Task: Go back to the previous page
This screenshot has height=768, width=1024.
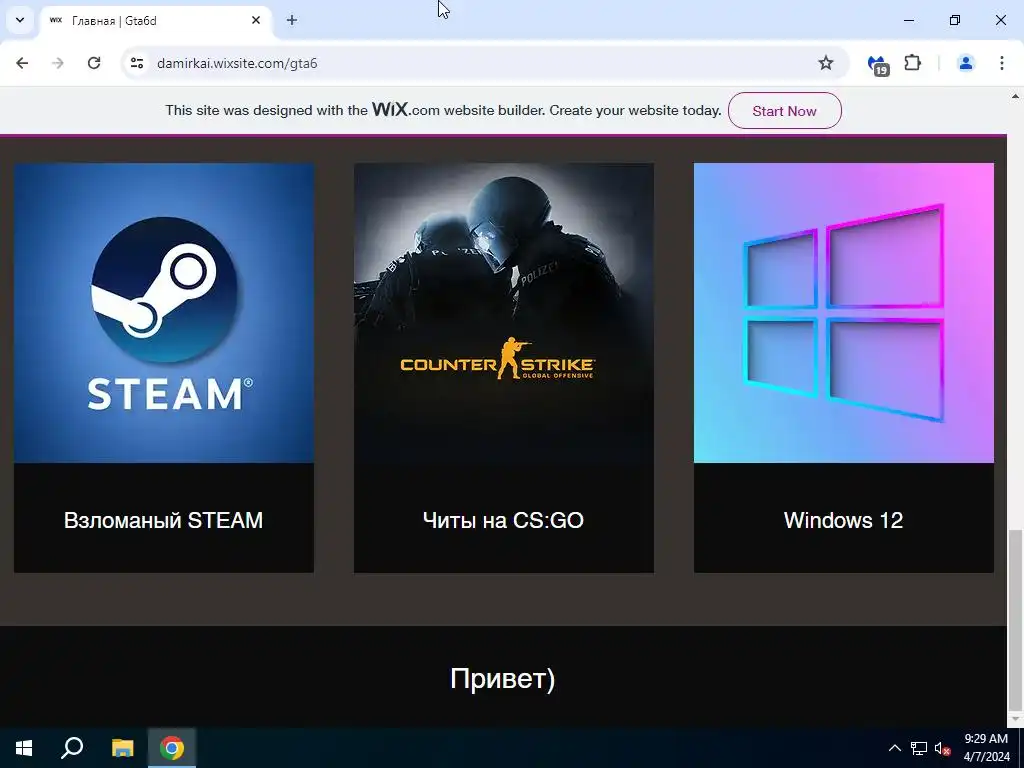Action: pos(22,63)
